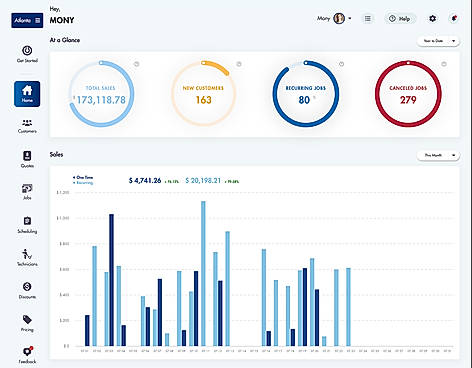Toggle the Atlanta sidebar menu button

[27, 20]
